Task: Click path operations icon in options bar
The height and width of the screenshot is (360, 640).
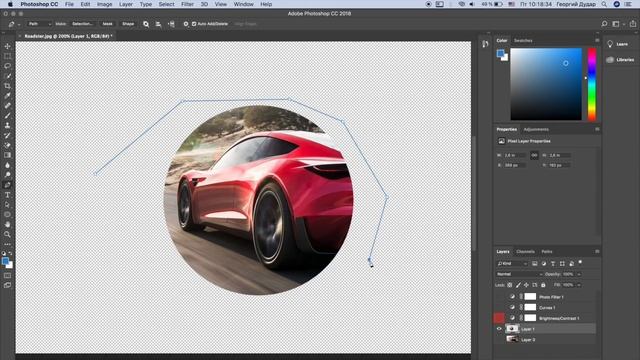Action: coord(146,24)
